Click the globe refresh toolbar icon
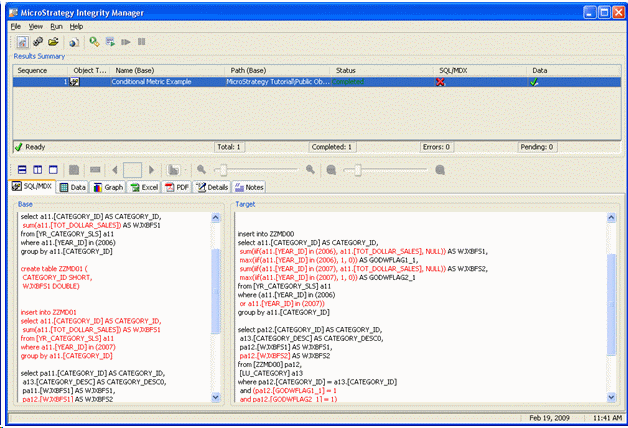This screenshot has height=428, width=628. coord(74,42)
